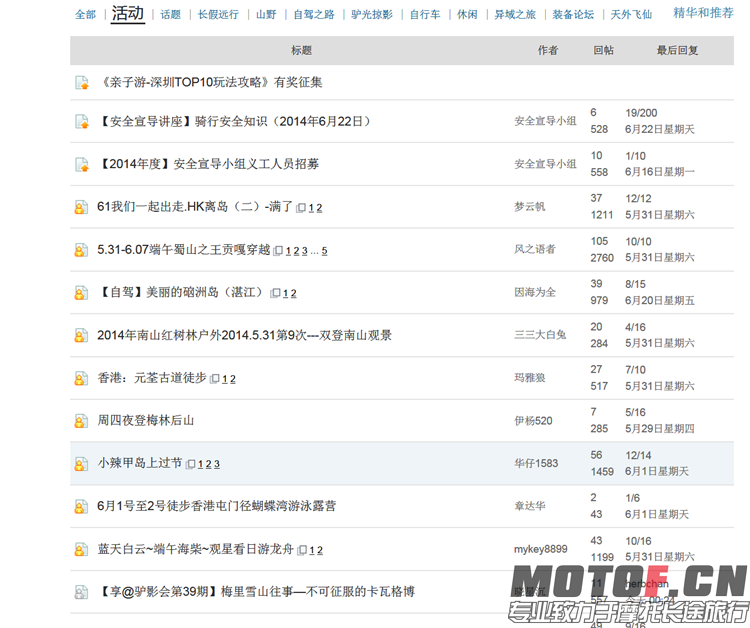Click the 最后回复 column header

pos(677,50)
